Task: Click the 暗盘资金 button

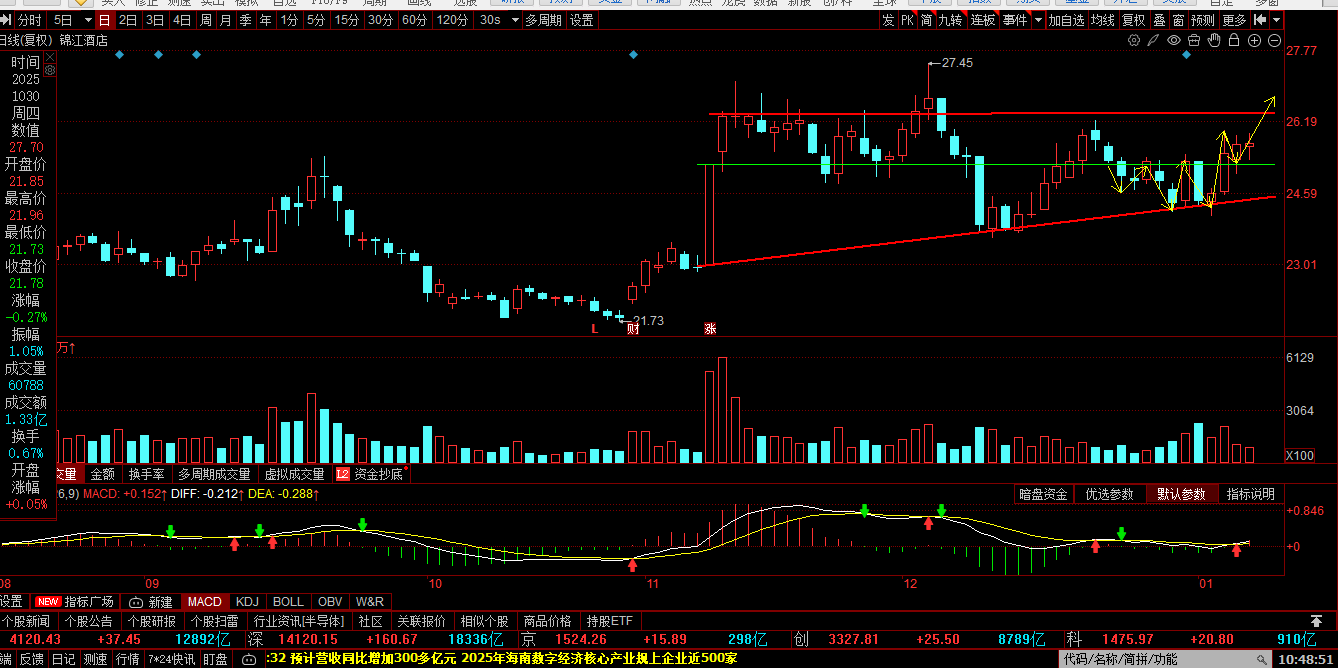Action: point(1043,494)
